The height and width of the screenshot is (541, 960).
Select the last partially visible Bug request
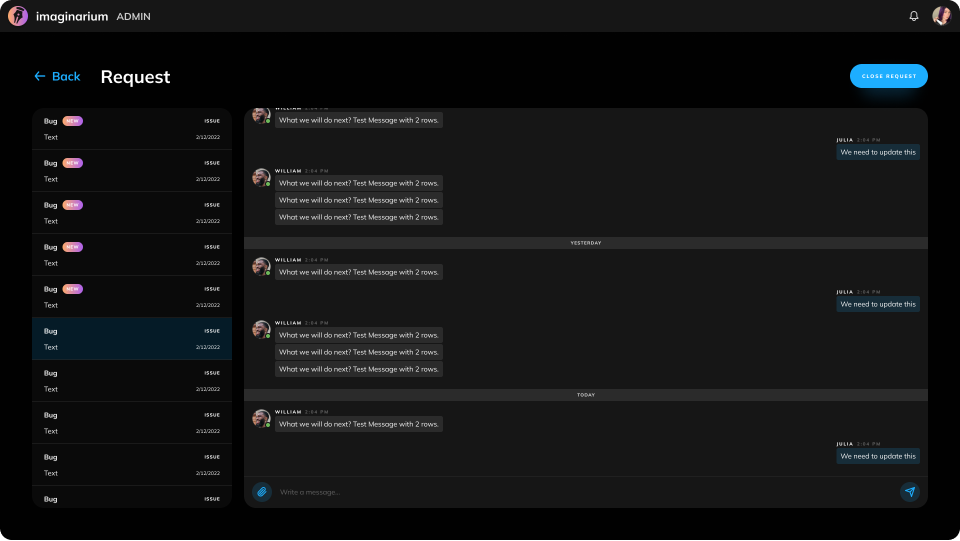(x=132, y=498)
